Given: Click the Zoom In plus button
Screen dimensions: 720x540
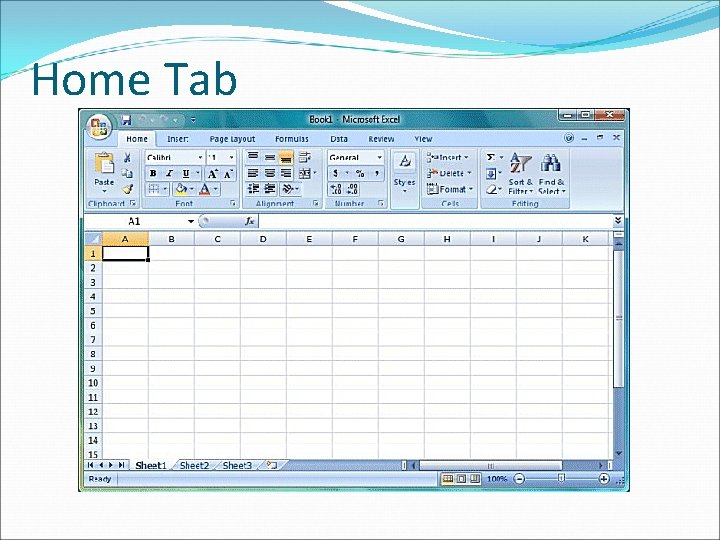Looking at the screenshot, I should tap(604, 479).
